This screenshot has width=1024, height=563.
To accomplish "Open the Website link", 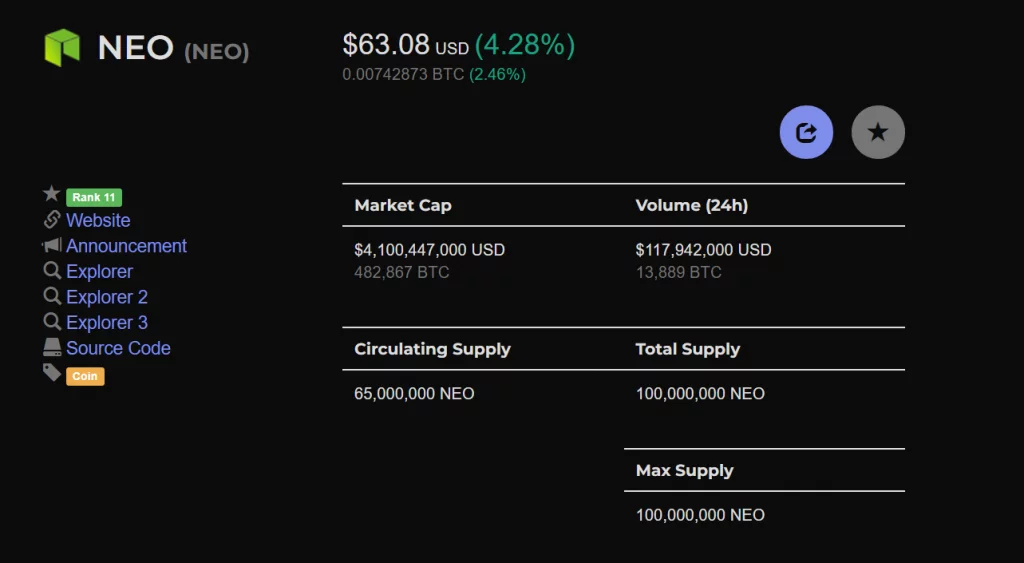I will click(x=98, y=220).
